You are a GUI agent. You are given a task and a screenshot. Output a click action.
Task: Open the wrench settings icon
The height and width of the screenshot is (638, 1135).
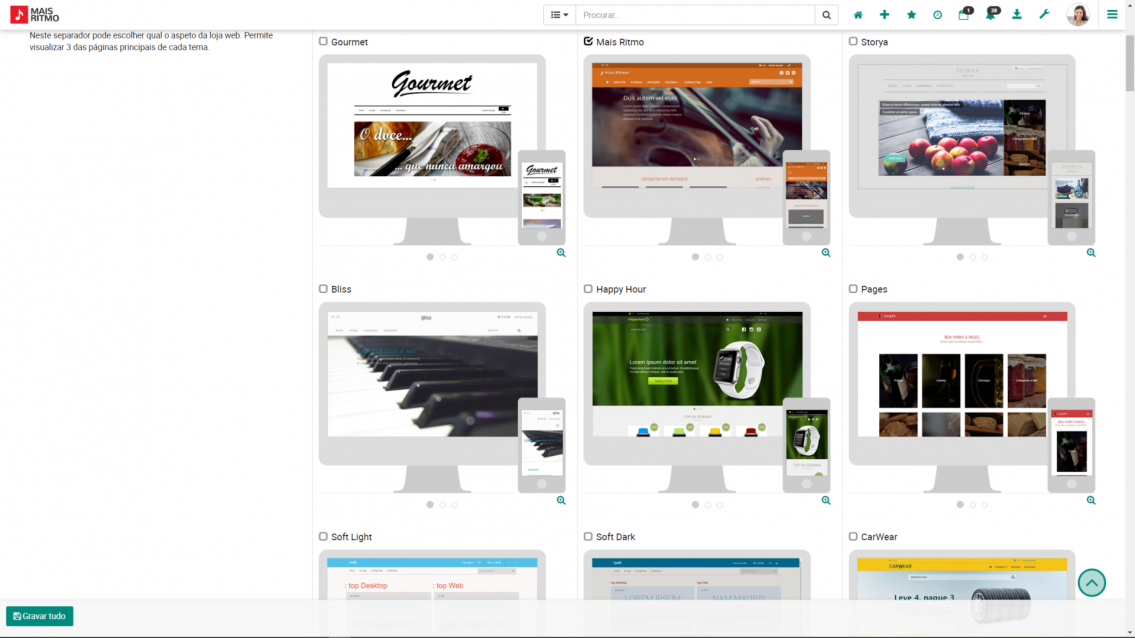[x=1044, y=14]
